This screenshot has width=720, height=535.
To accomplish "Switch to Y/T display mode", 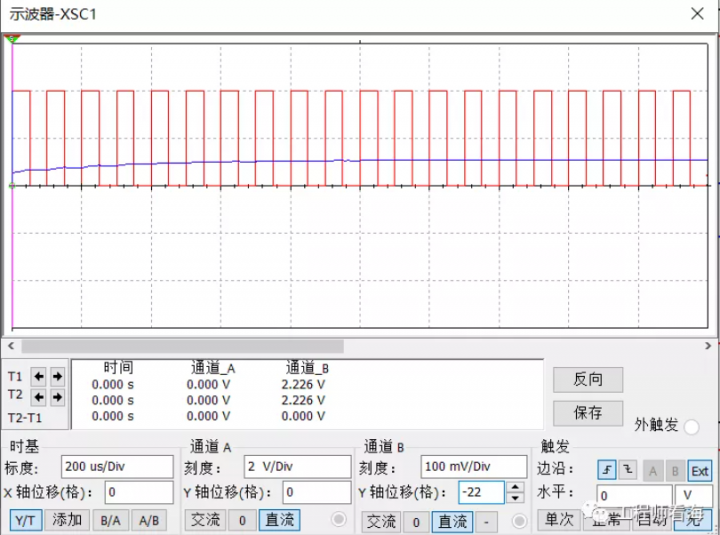I will click(x=26, y=520).
